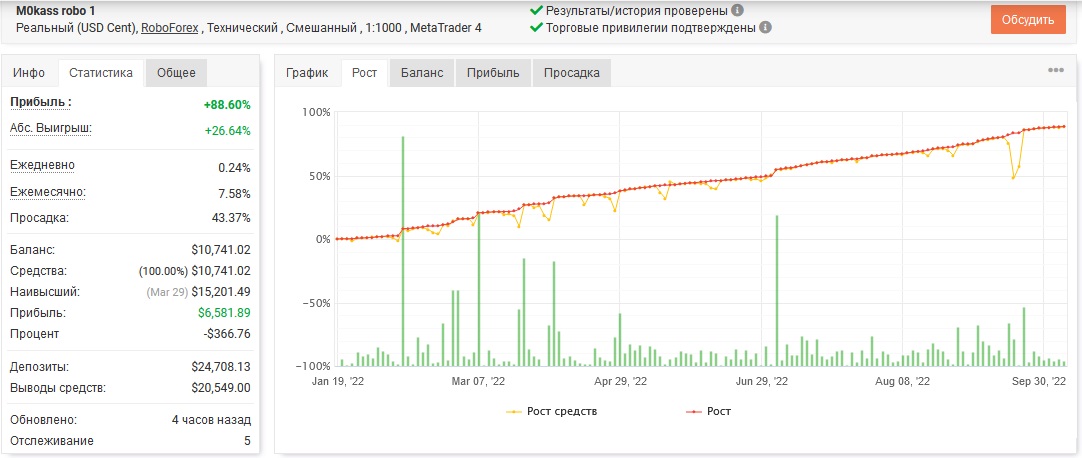Viewport: 1082px width, 458px height.
Task: Click the Процент value -$366.76
Action: [227, 334]
